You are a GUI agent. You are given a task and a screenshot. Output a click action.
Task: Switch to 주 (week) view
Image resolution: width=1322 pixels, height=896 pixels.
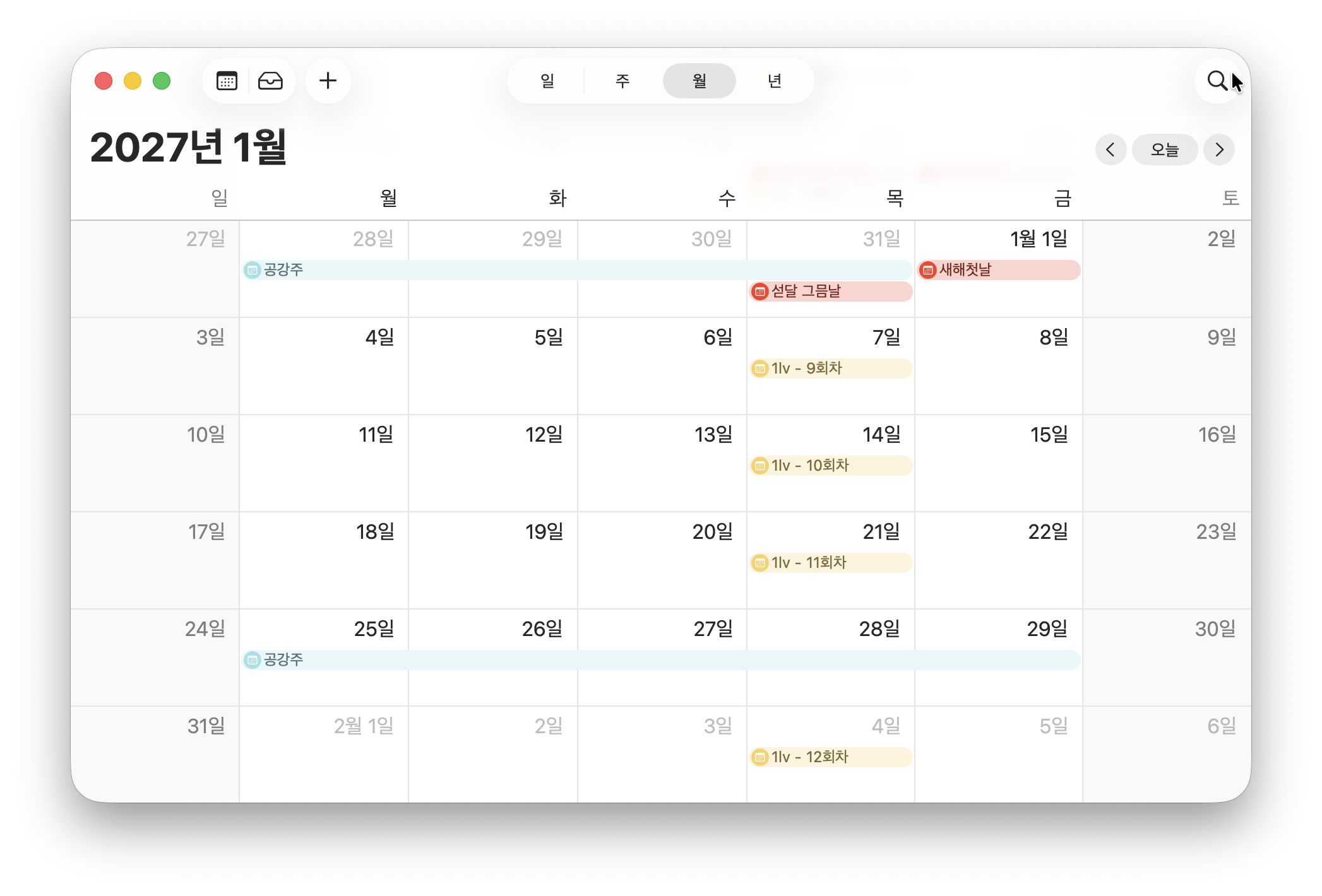coord(622,81)
